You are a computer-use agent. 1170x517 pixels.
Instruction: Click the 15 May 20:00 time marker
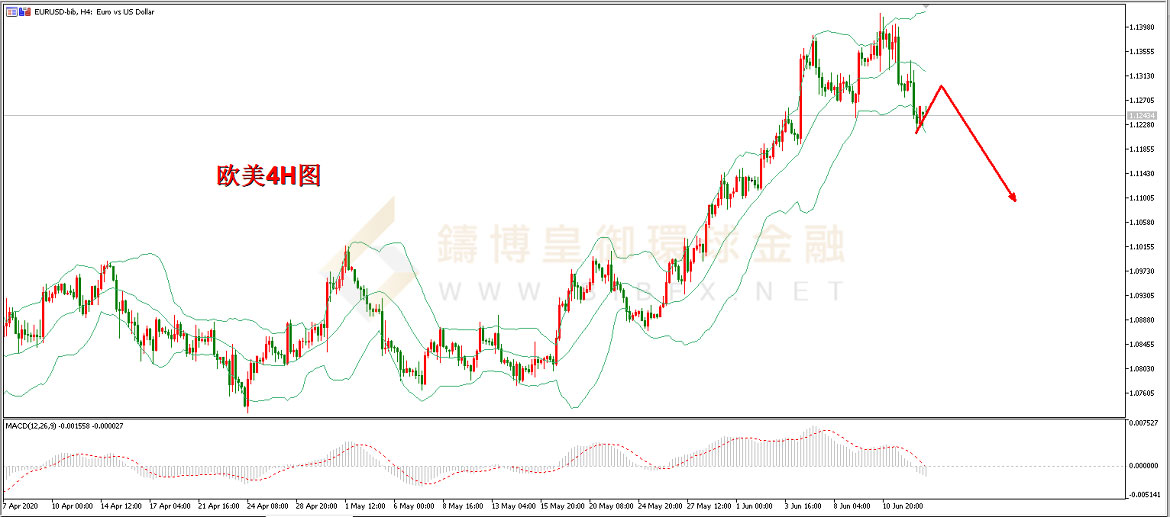pyautogui.click(x=562, y=505)
